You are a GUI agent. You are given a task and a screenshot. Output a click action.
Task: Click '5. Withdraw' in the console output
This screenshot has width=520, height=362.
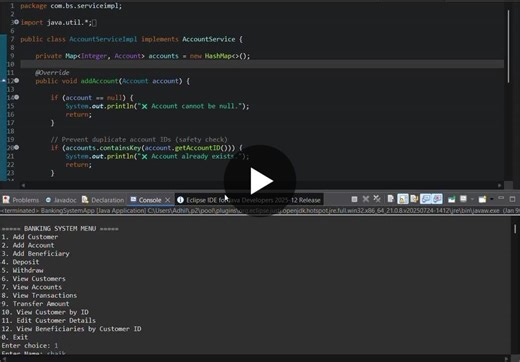pos(22,270)
